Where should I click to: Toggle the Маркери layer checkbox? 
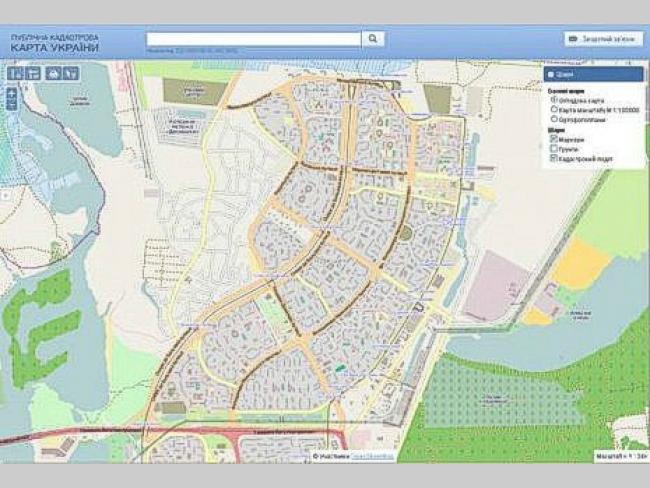click(555, 139)
